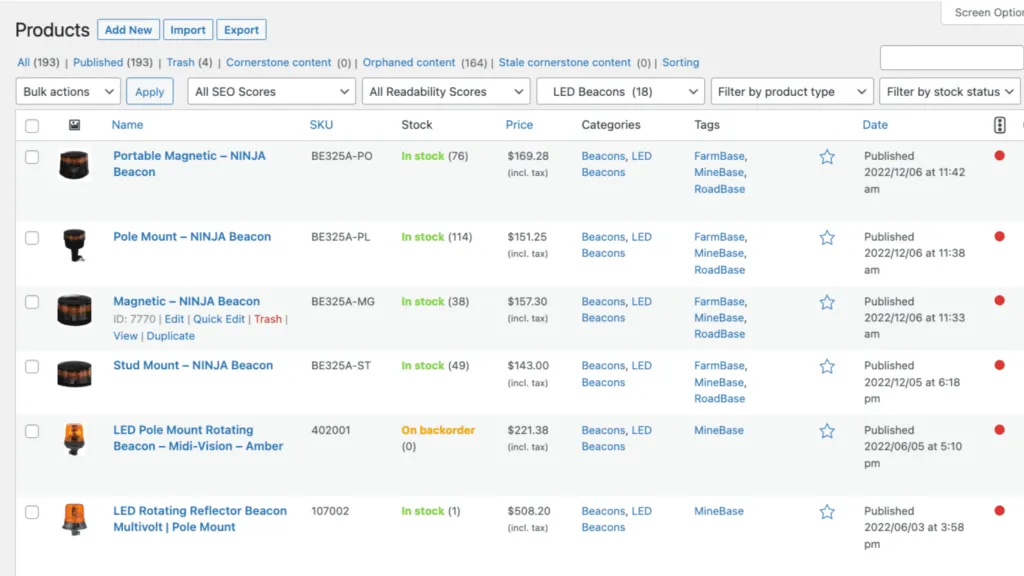
Task: Select checkbox for Portable Magnetic NINJA Beacon
Action: [32, 157]
